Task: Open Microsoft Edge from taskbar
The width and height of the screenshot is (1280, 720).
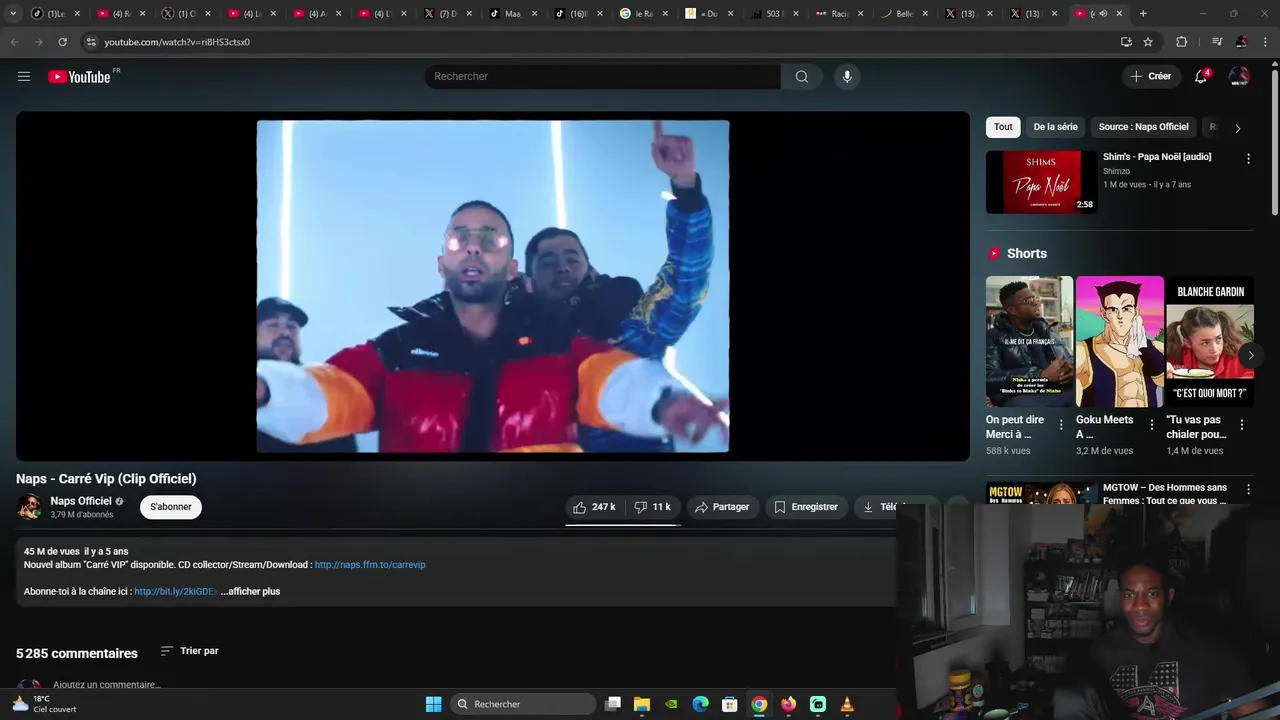Action: pos(701,704)
